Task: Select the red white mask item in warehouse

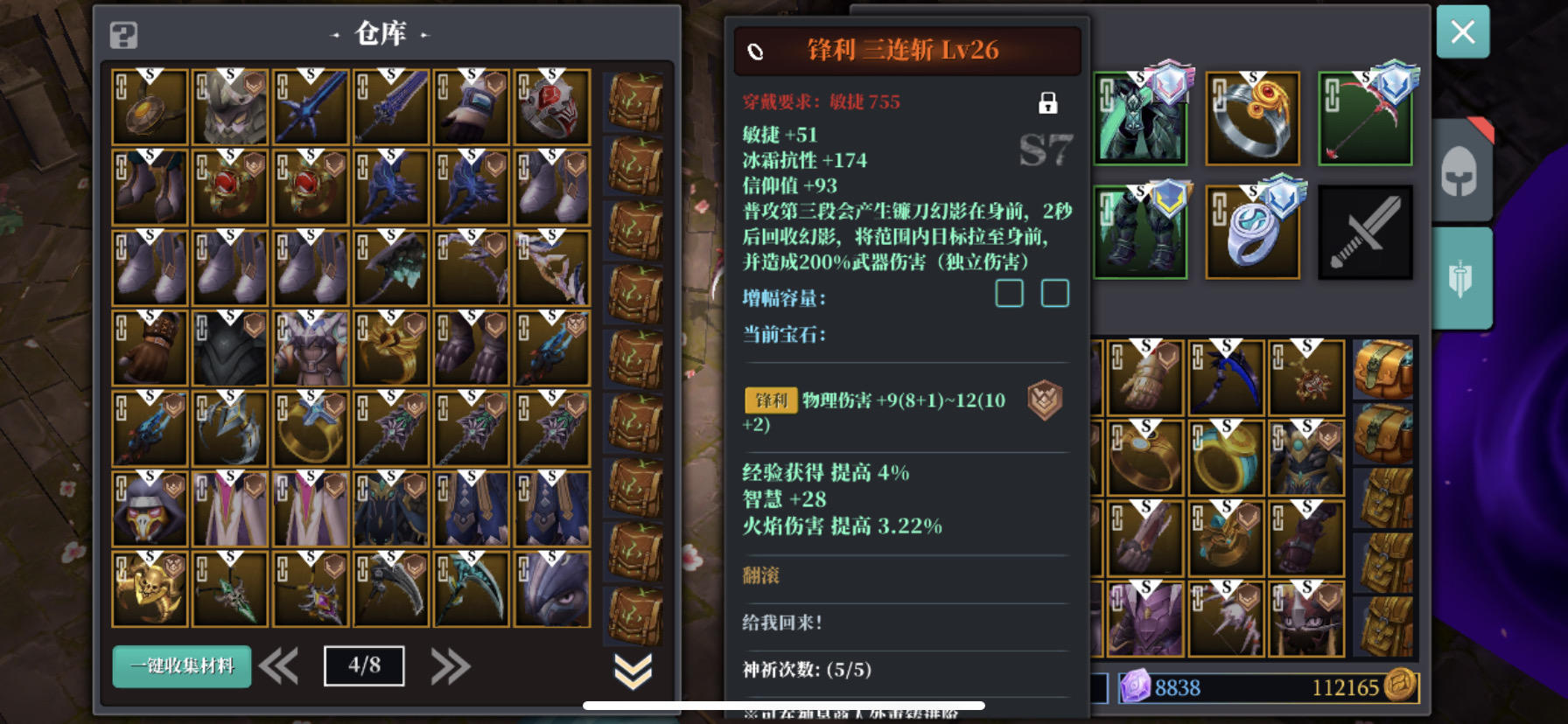Action: 552,107
